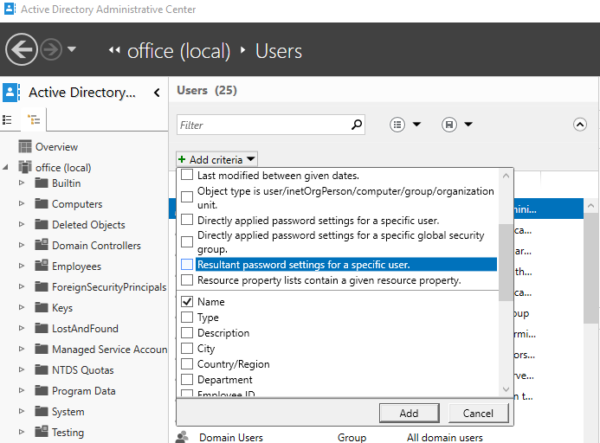
Task: Expand the Computers tree node
Action: 23,204
